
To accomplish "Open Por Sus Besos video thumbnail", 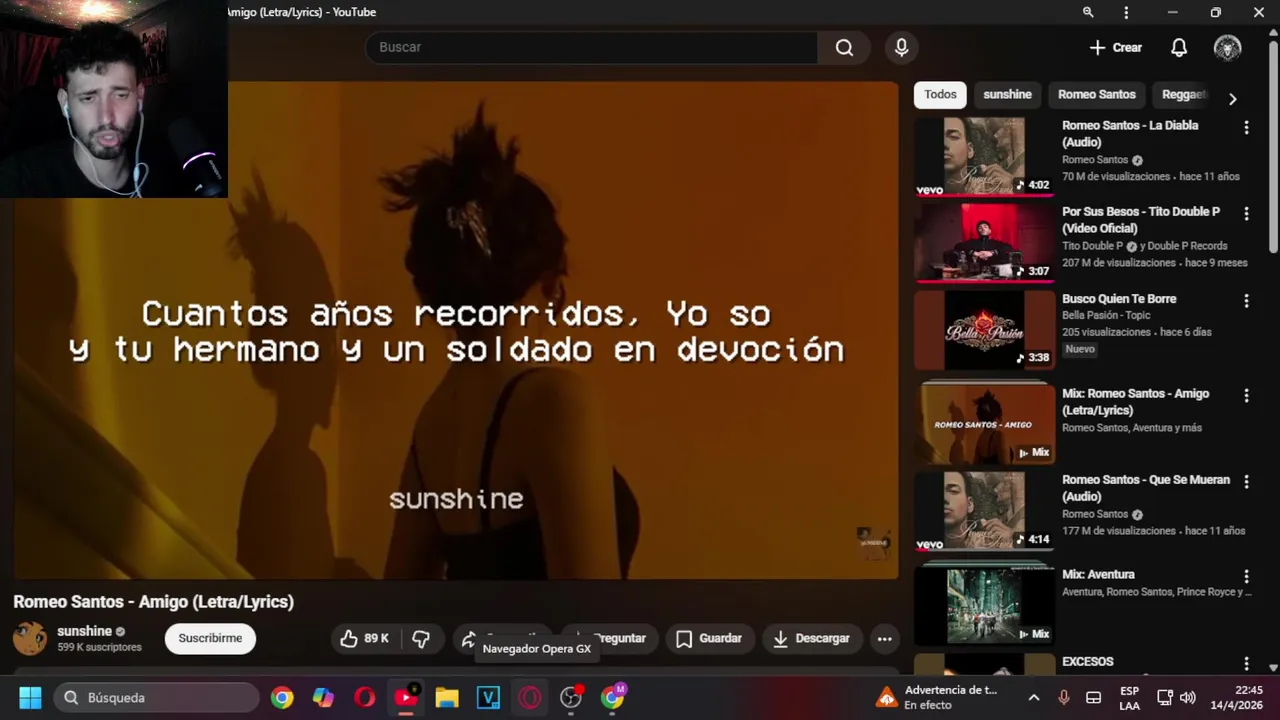I will tap(984, 242).
